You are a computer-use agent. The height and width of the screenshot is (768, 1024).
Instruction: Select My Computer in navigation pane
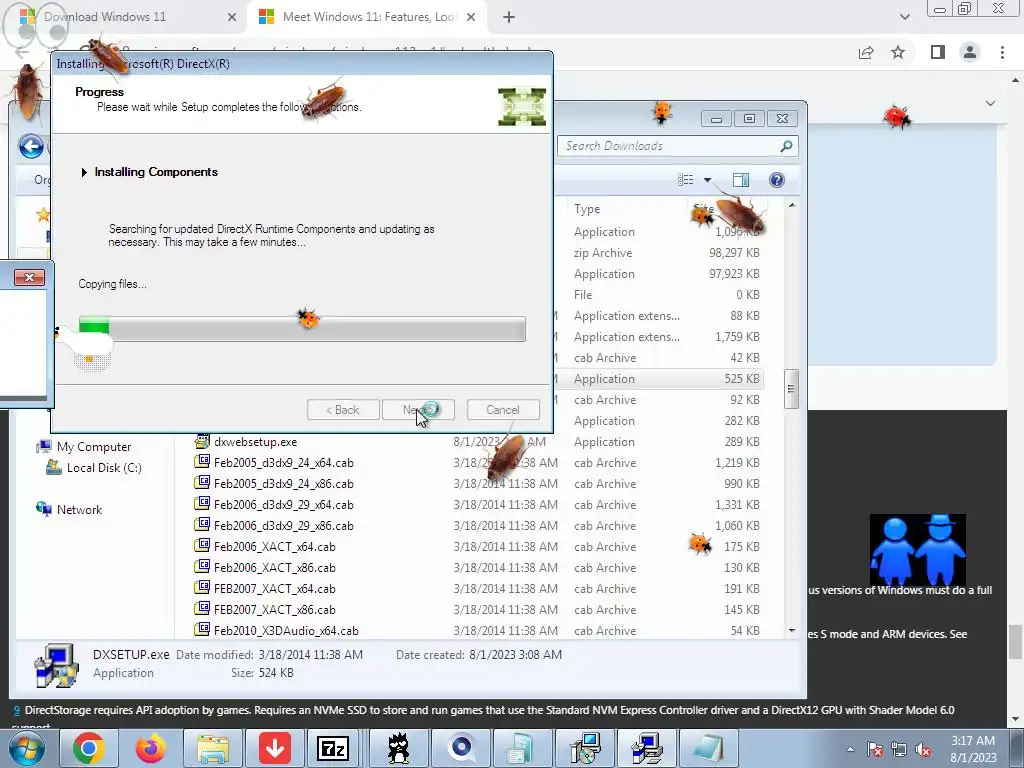94,447
